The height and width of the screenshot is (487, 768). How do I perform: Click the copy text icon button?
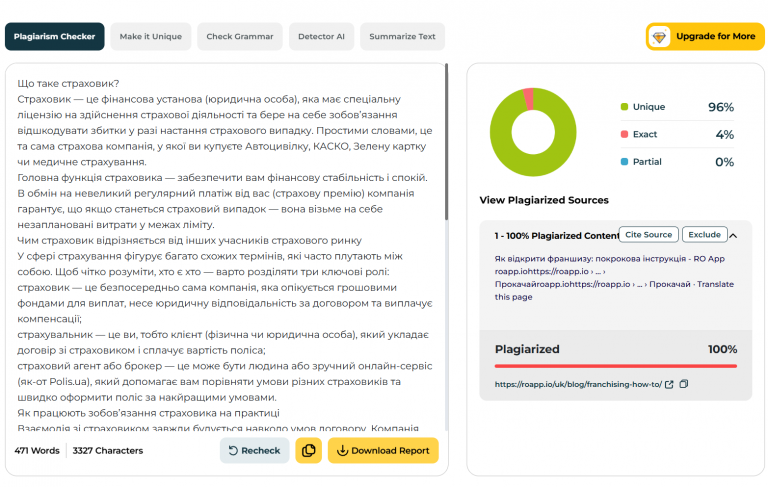[309, 450]
